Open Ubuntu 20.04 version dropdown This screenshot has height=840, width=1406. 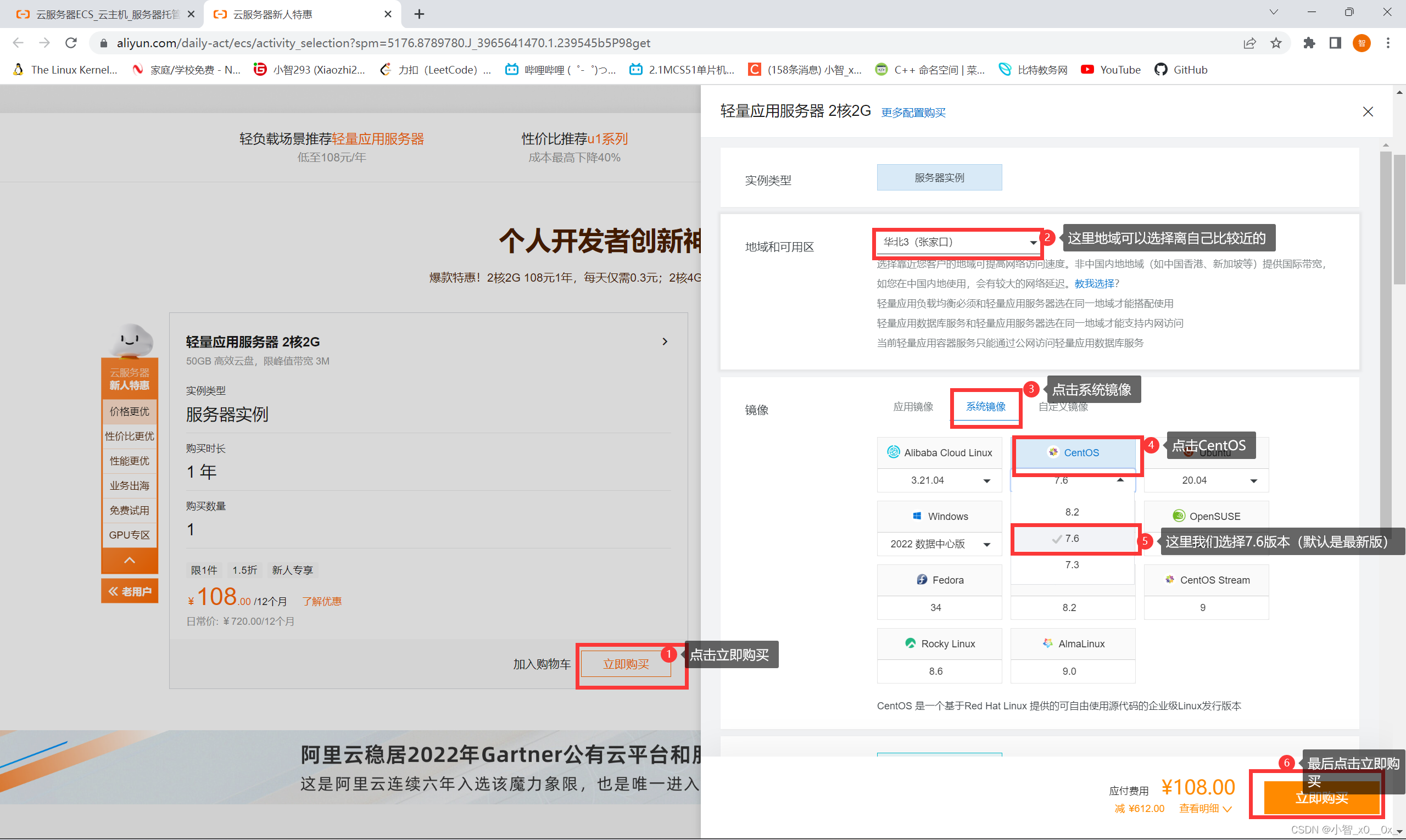[1206, 480]
